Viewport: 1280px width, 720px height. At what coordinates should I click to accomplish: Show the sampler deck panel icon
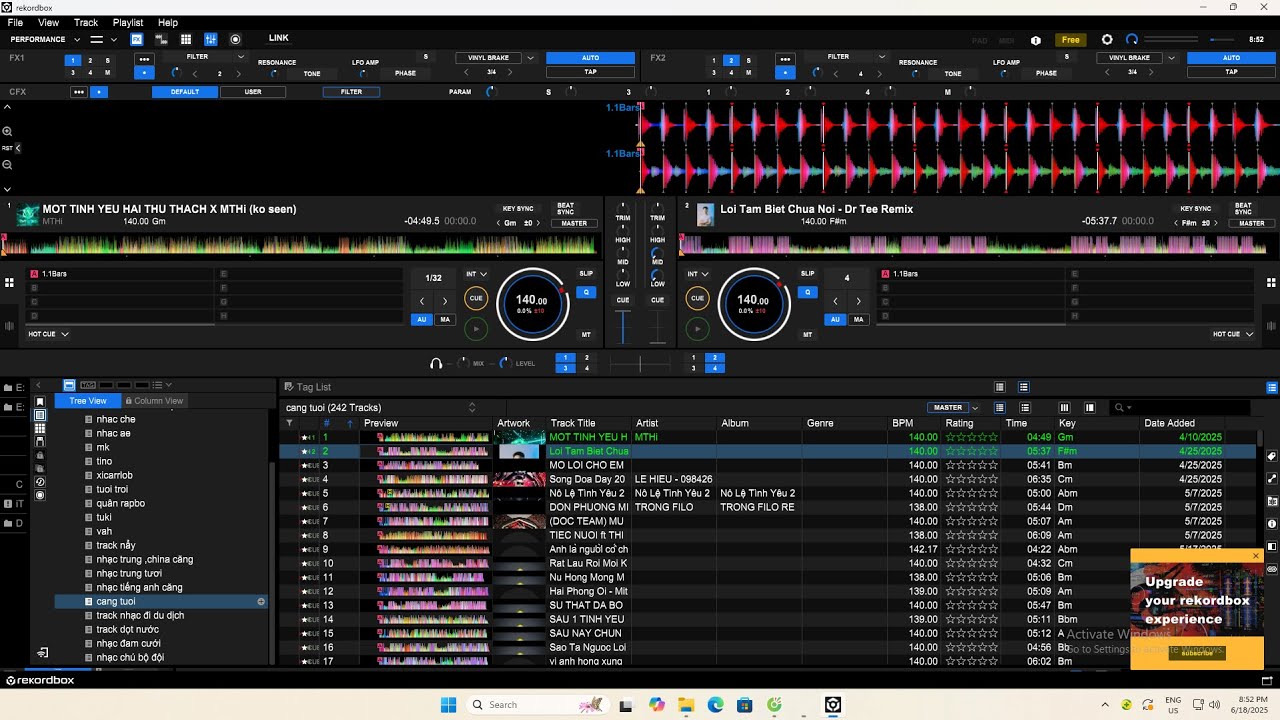point(161,40)
